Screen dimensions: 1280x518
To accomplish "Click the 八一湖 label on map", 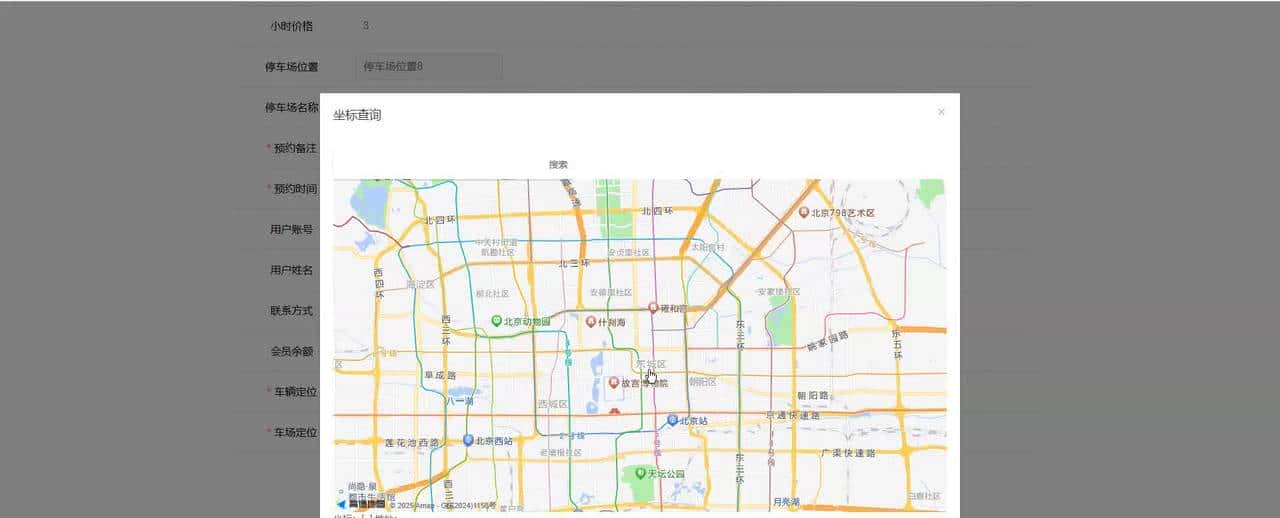I will (461, 400).
